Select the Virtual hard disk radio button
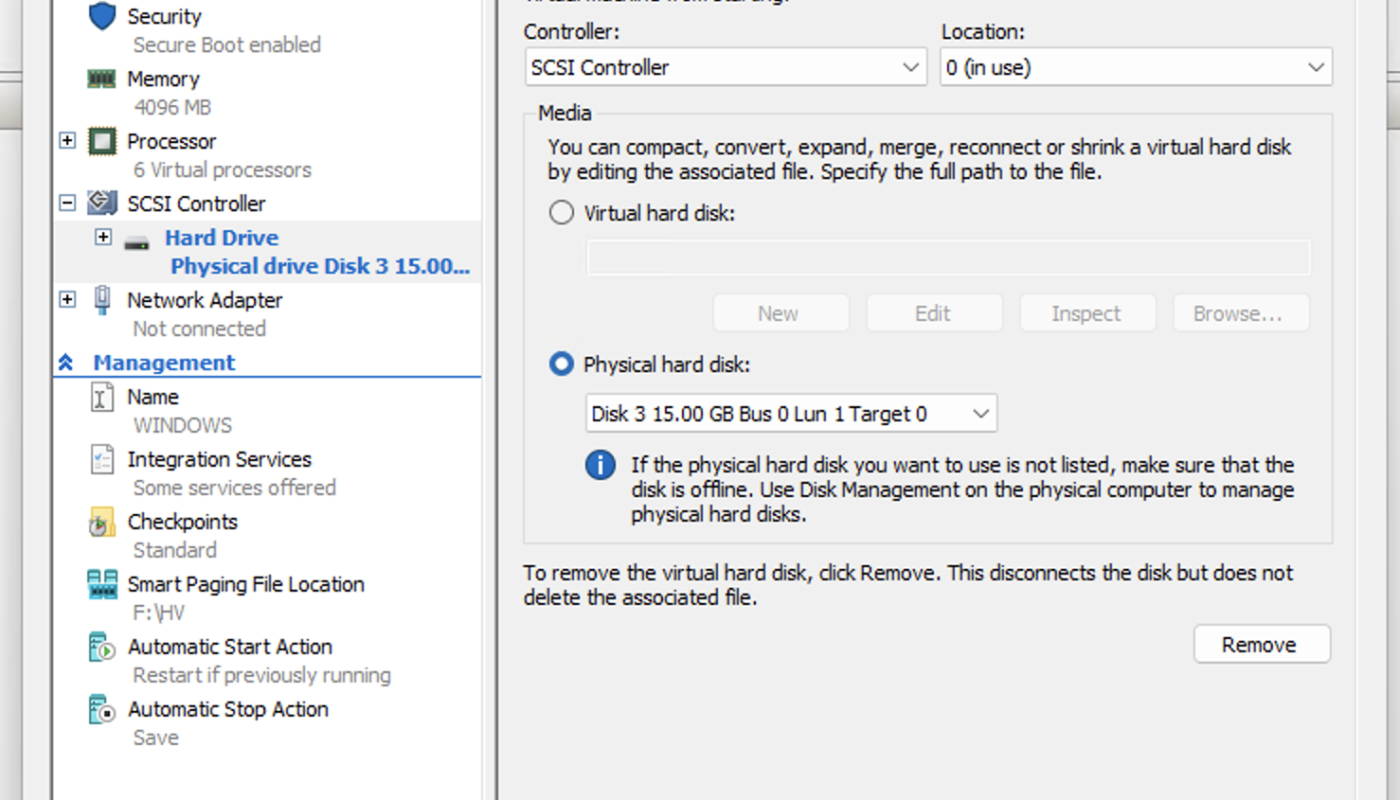 coord(562,213)
